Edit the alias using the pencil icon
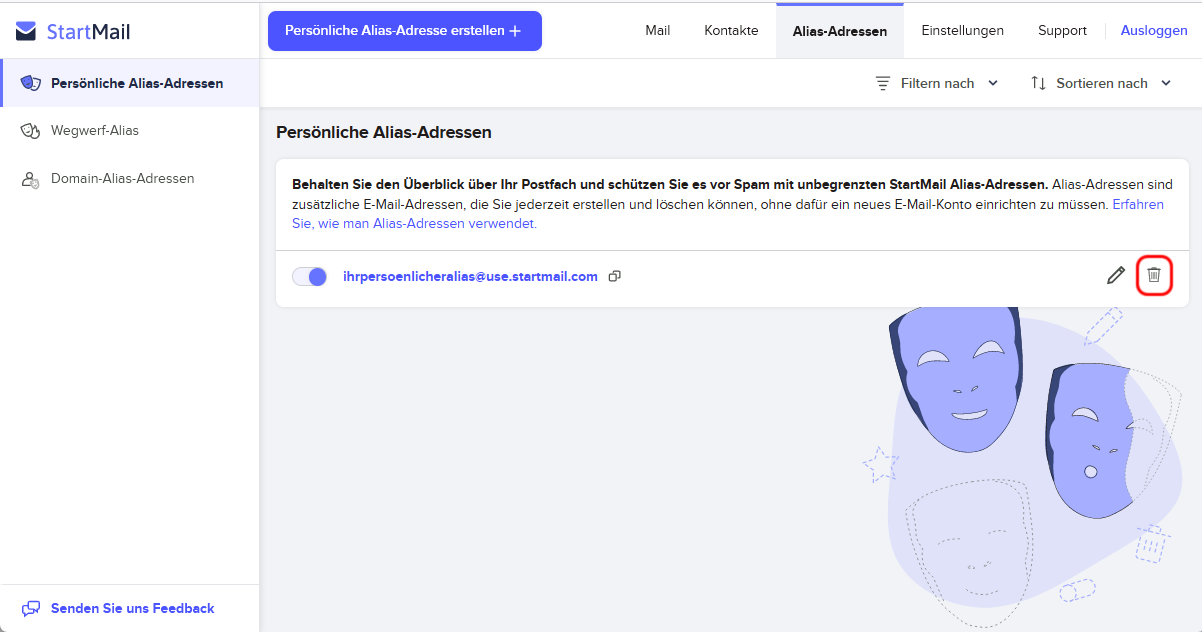1202x632 pixels. pyautogui.click(x=1116, y=275)
